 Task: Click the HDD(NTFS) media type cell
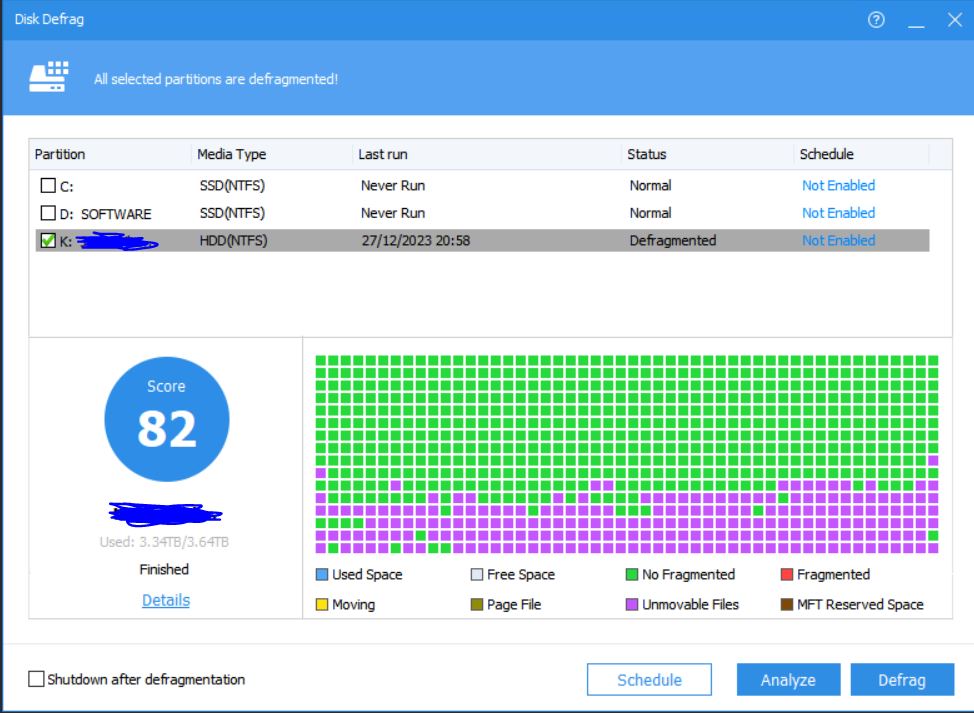(234, 240)
